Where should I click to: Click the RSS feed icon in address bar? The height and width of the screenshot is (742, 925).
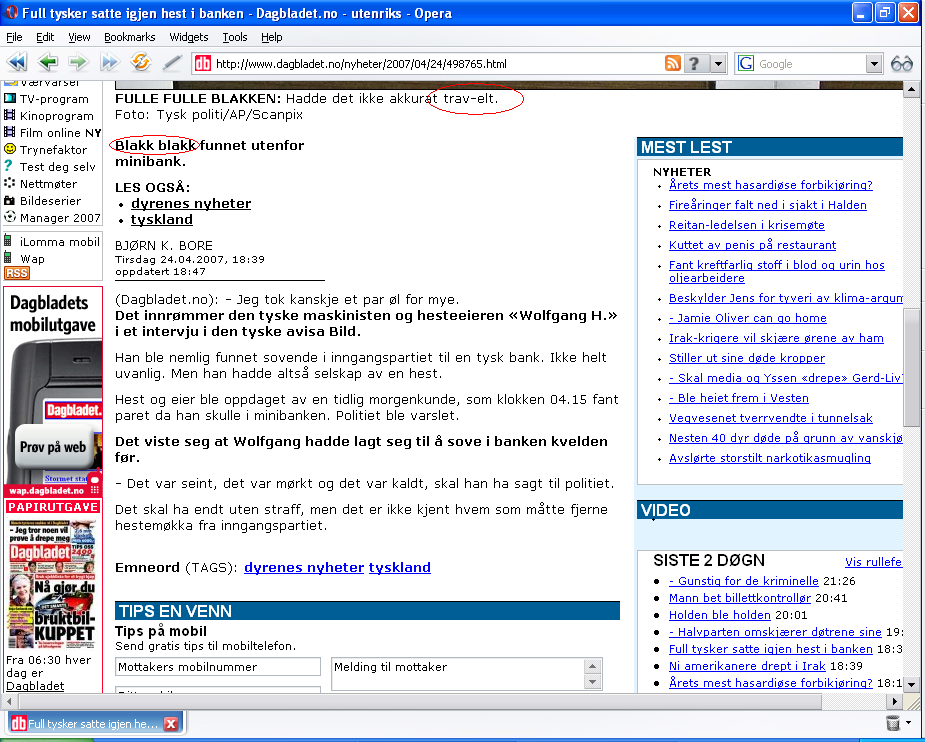pyautogui.click(x=673, y=63)
